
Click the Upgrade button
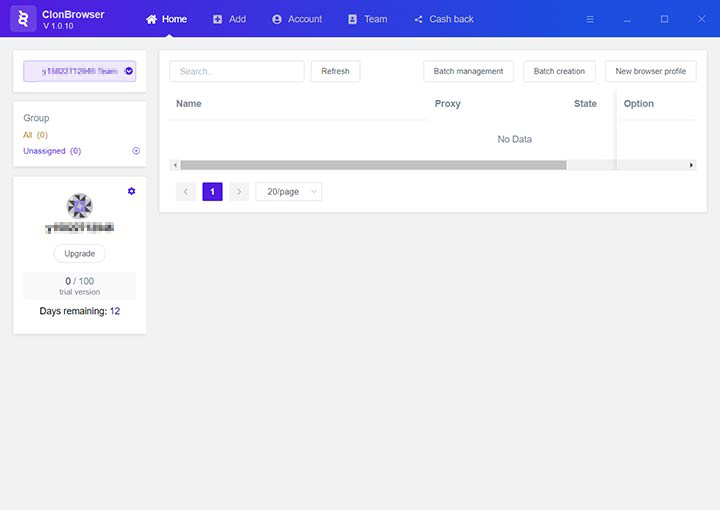[x=79, y=253]
